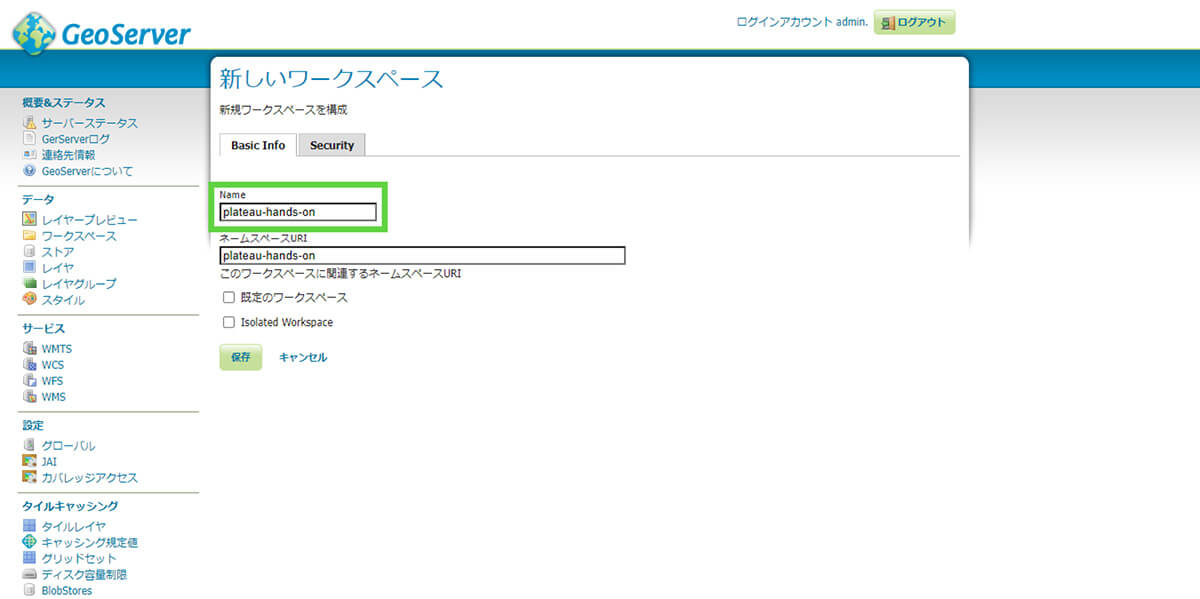
Task: Click the contact info (連絡先情報) icon
Action: [x=30, y=155]
